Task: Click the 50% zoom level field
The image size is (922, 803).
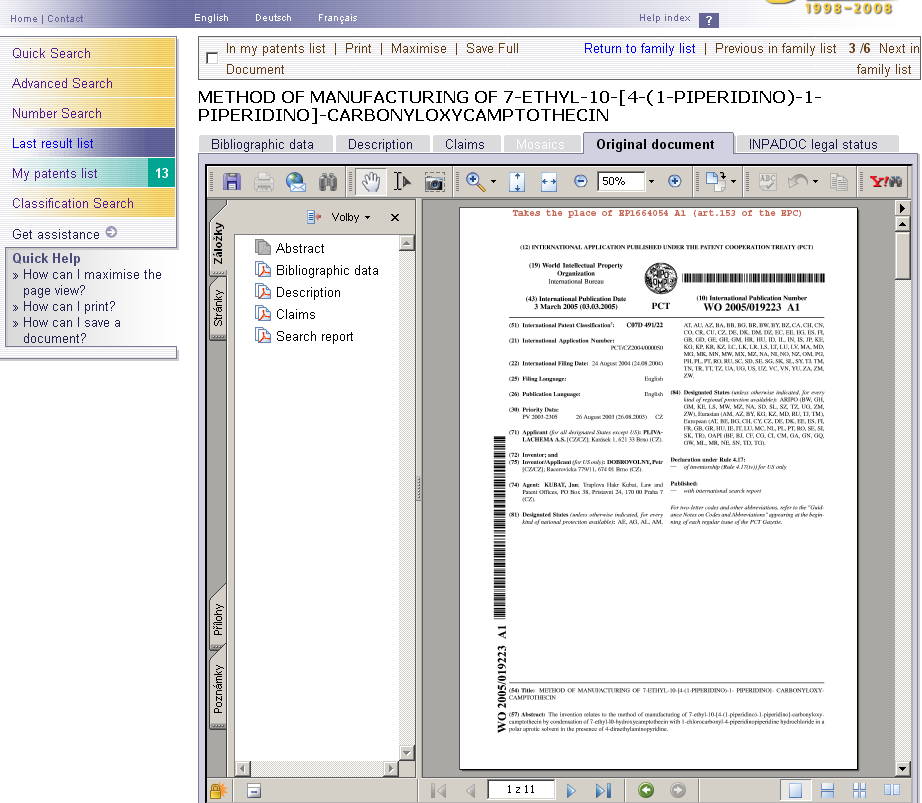Action: point(621,181)
